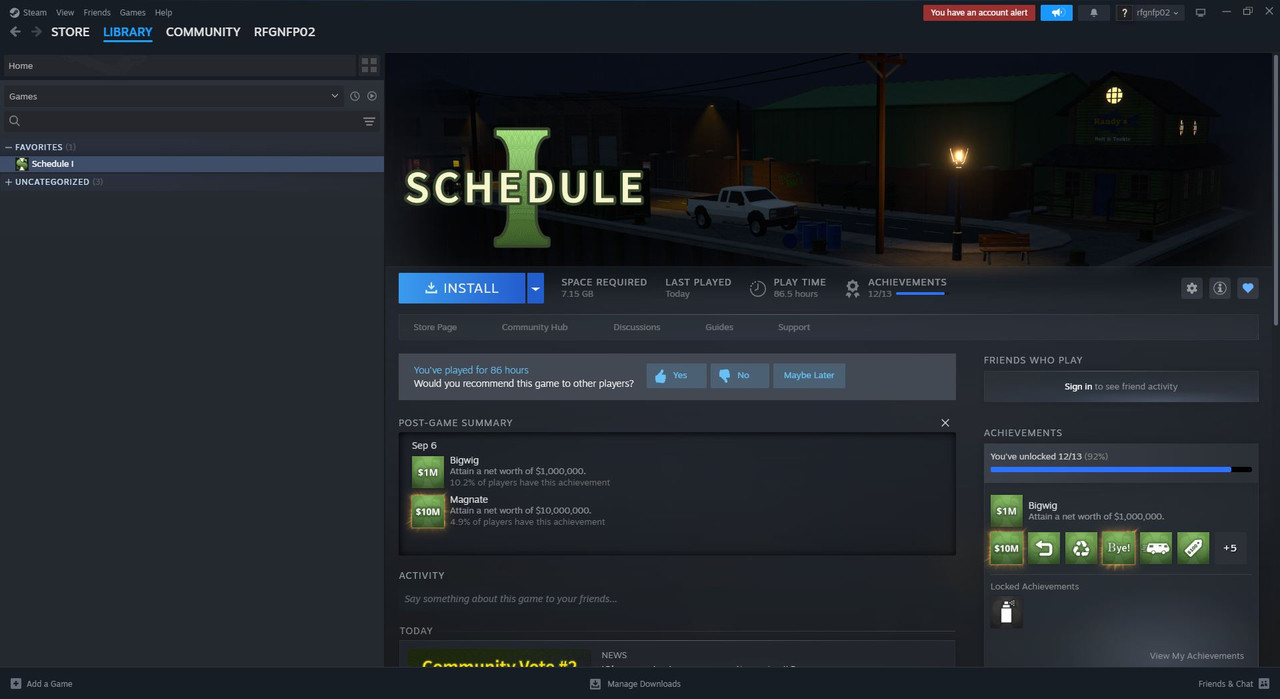Open the RV camper achievement icon

[1156, 548]
